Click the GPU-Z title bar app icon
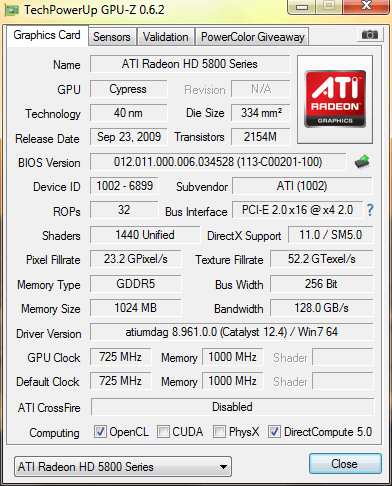The image size is (392, 486). (11, 10)
